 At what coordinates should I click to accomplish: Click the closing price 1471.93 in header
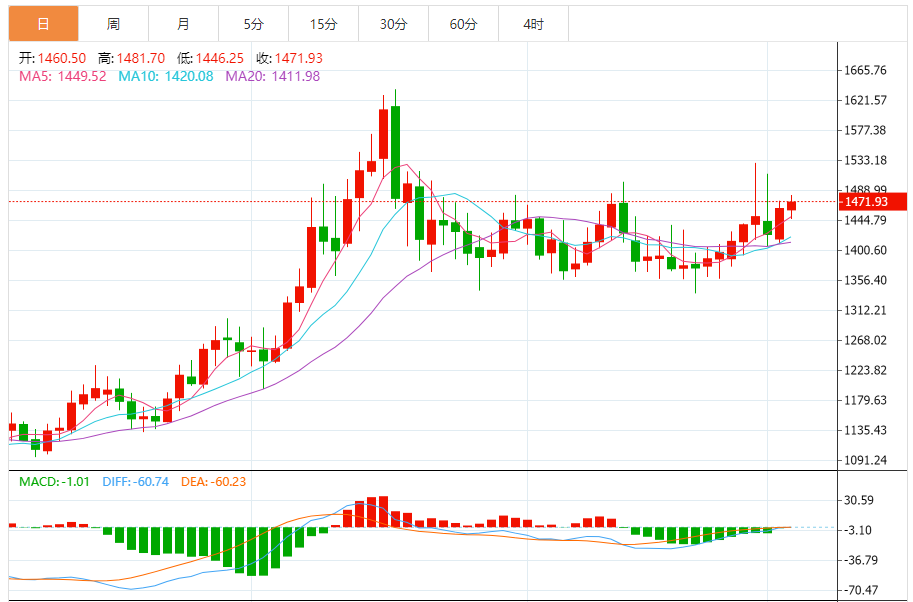299,58
